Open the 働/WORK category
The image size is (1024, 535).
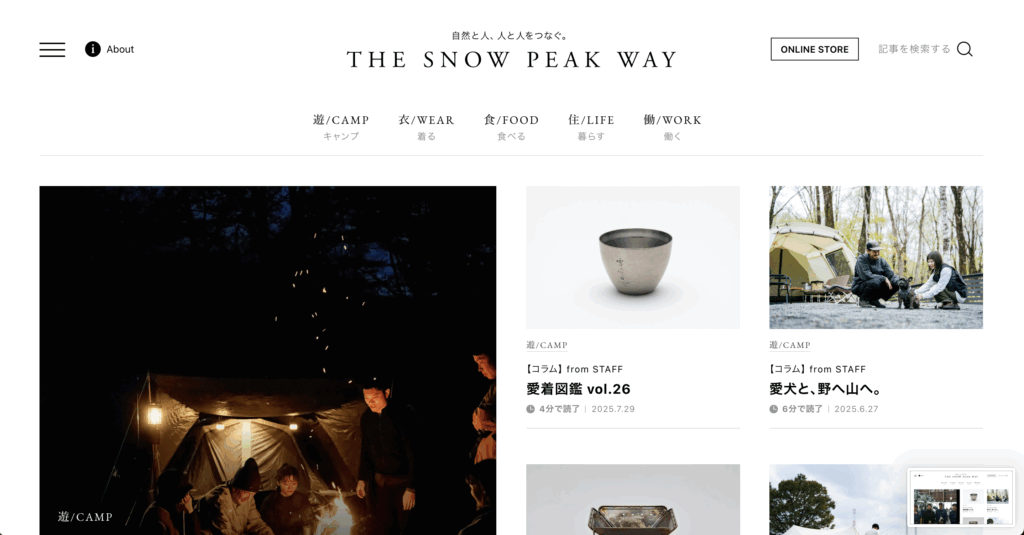point(672,127)
